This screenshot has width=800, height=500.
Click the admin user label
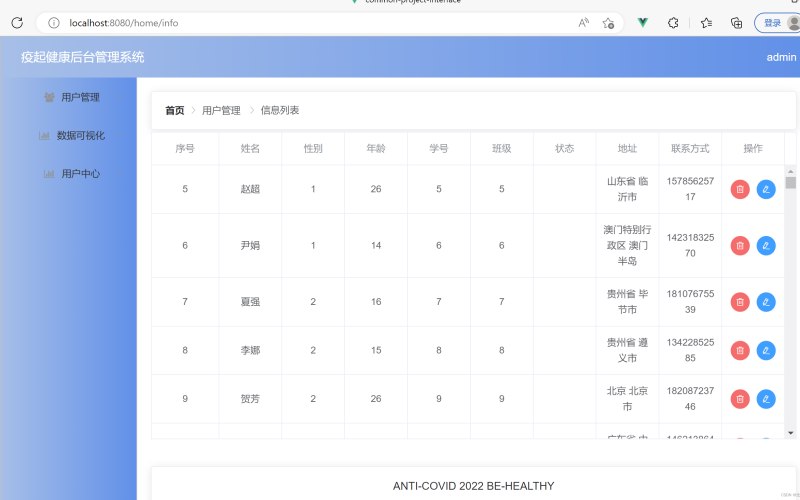(781, 57)
